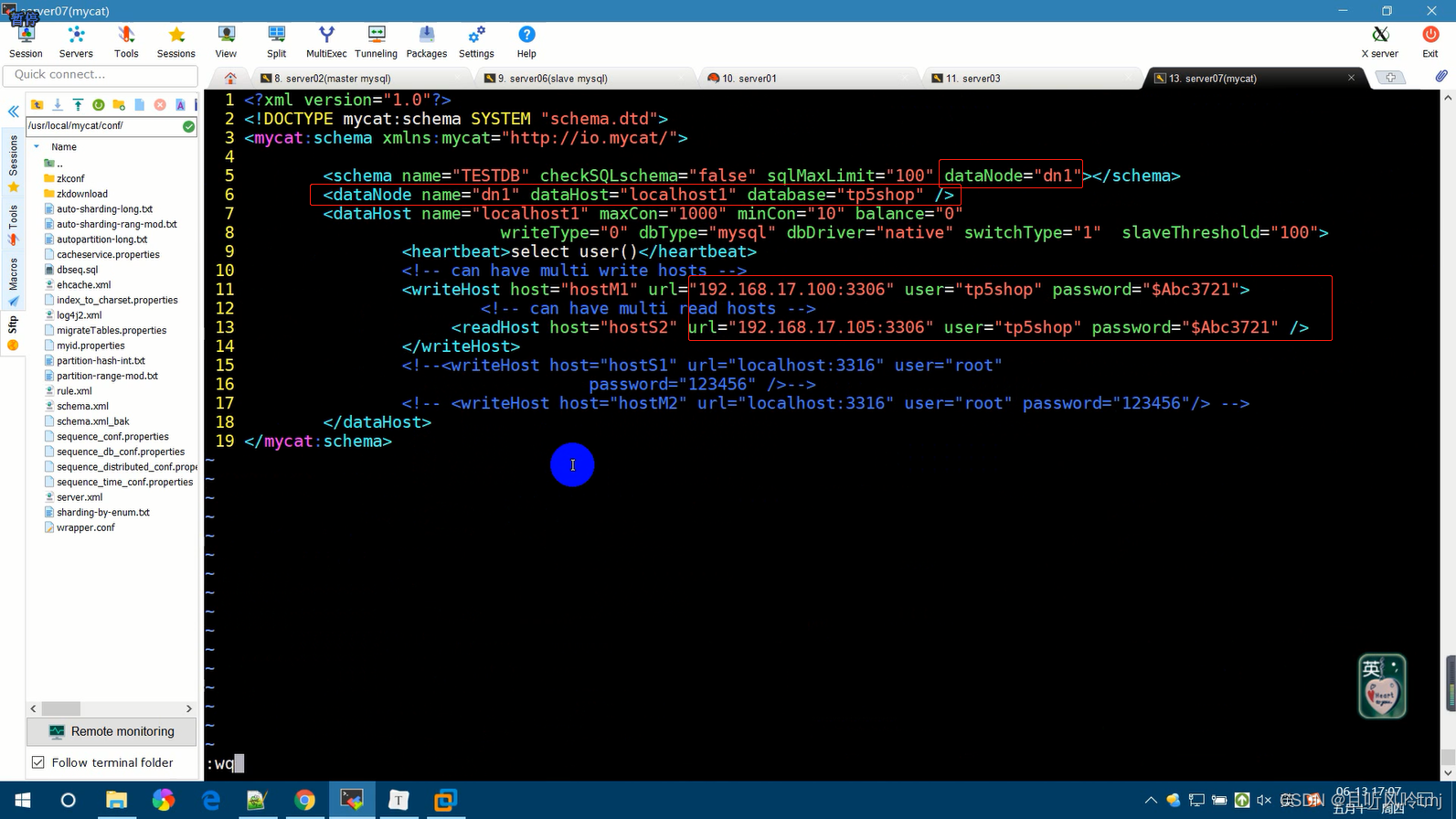Open the View toolbar button
Image resolution: width=1456 pixels, height=819 pixels.
click(x=226, y=41)
